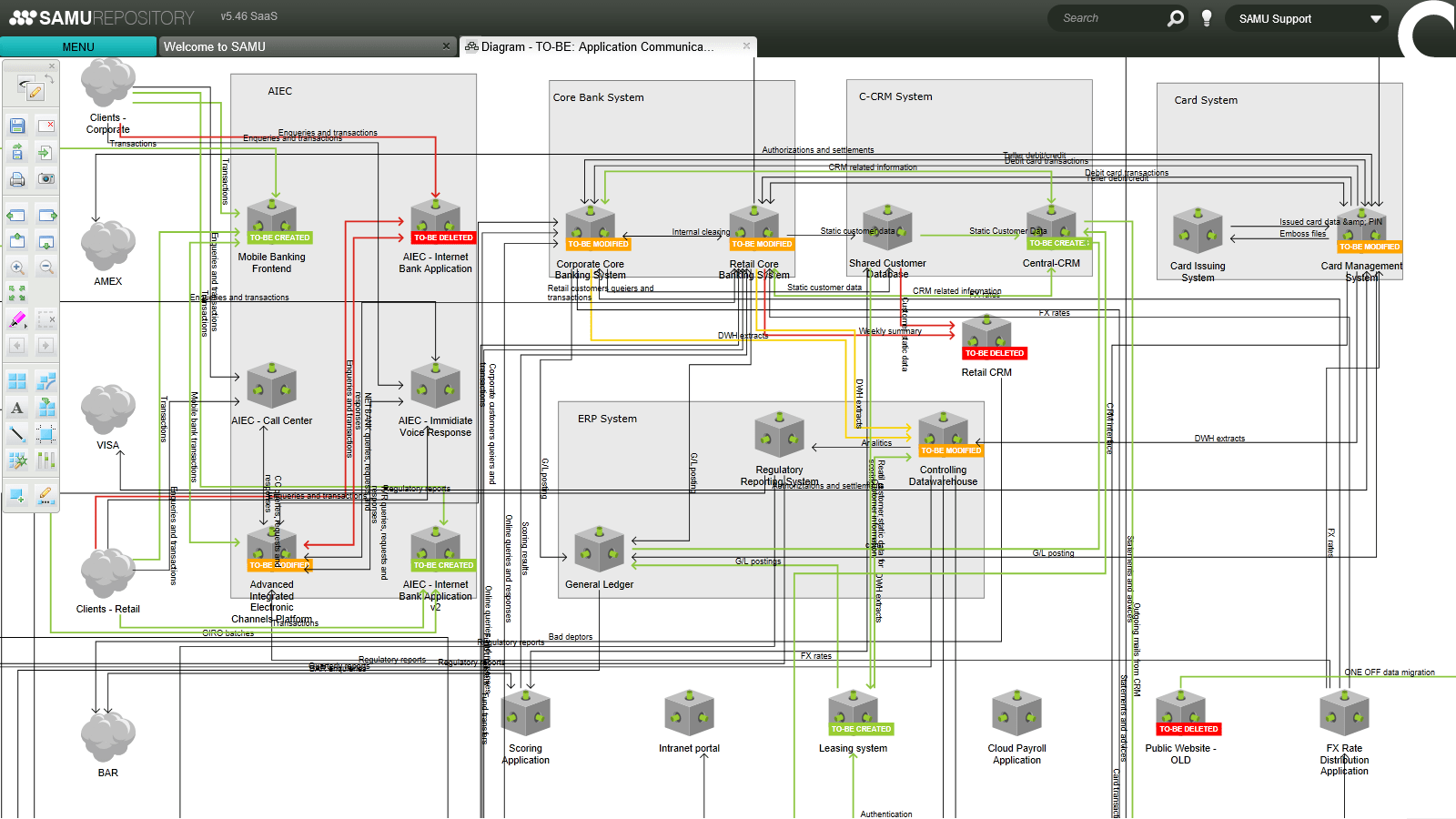Click the TO-BE DELETED label on Retail CRM
The height and width of the screenshot is (819, 1456).
(x=995, y=353)
